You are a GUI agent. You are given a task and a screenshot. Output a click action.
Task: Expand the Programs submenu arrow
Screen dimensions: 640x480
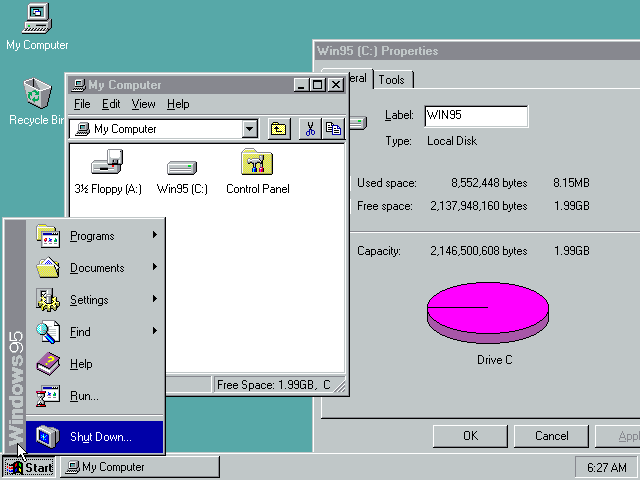pyautogui.click(x=155, y=235)
